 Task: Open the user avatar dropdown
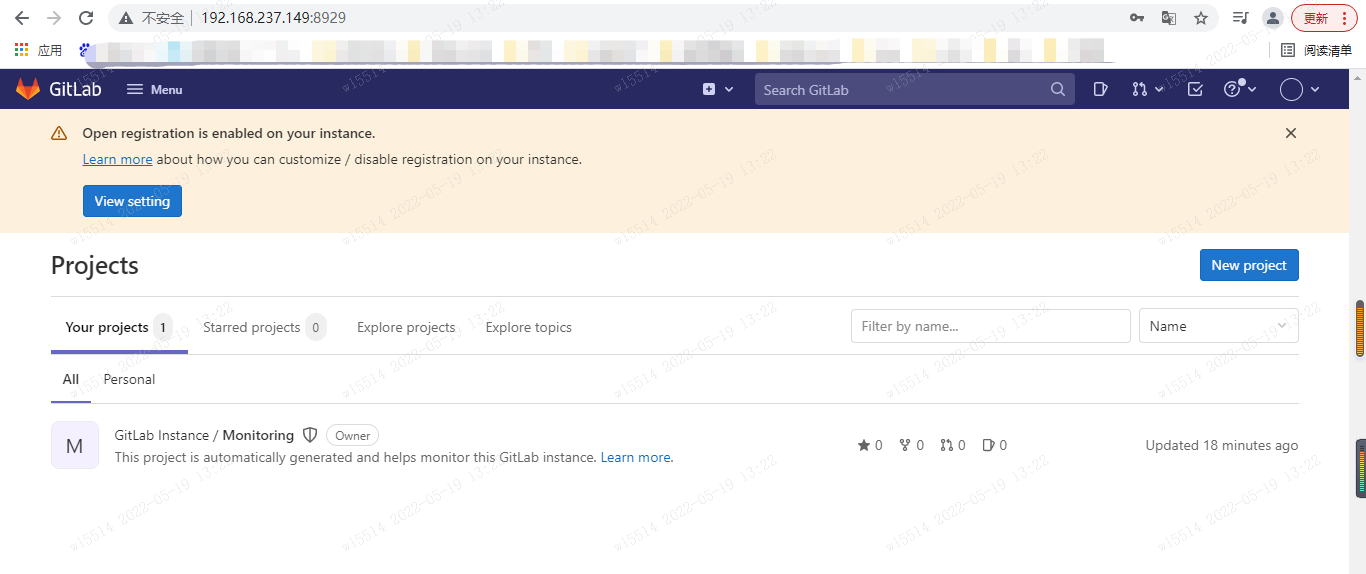click(1300, 89)
